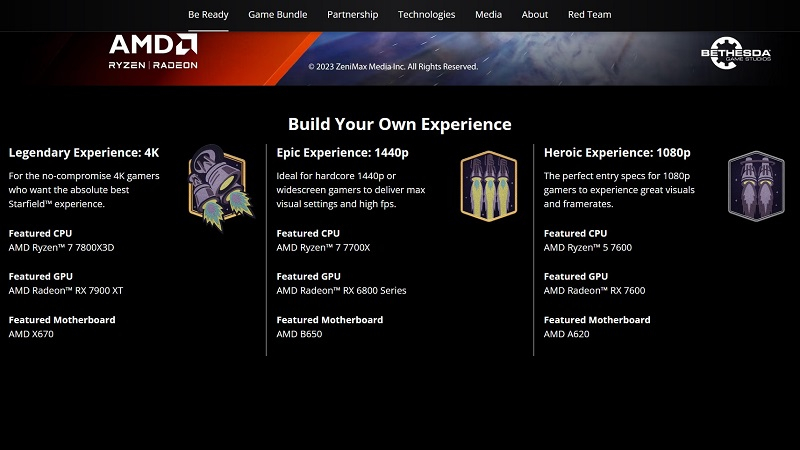This screenshot has width=800, height=450.
Task: Select the AMD Ryzen 5 7600 CPU entry
Action: click(587, 248)
